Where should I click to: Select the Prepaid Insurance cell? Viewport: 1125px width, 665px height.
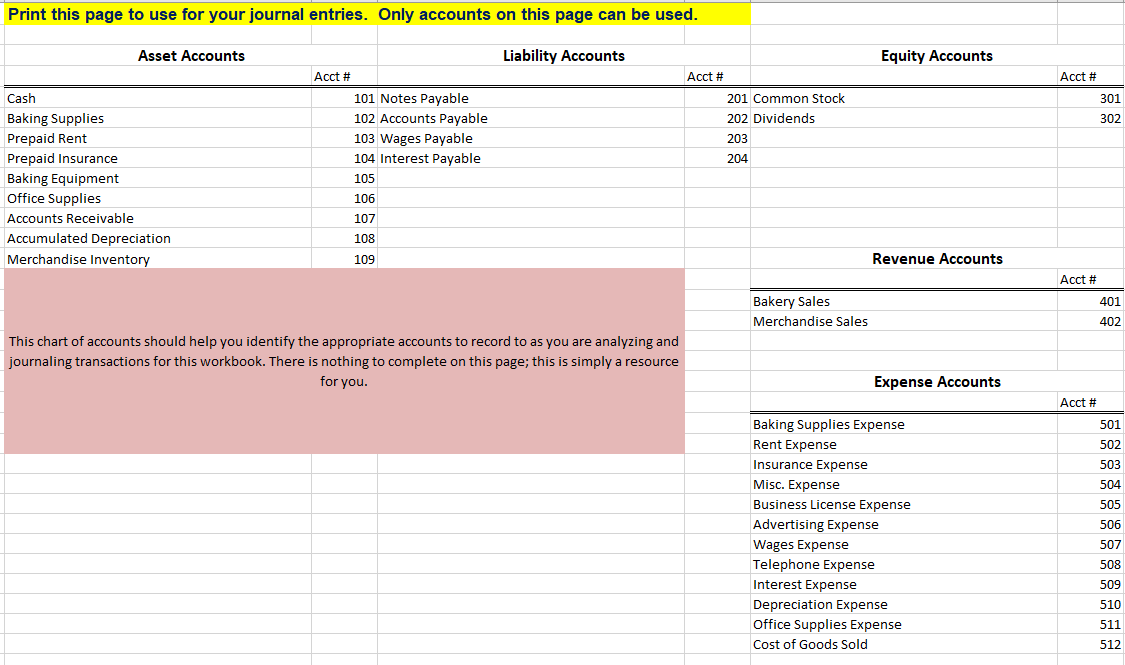(x=158, y=159)
